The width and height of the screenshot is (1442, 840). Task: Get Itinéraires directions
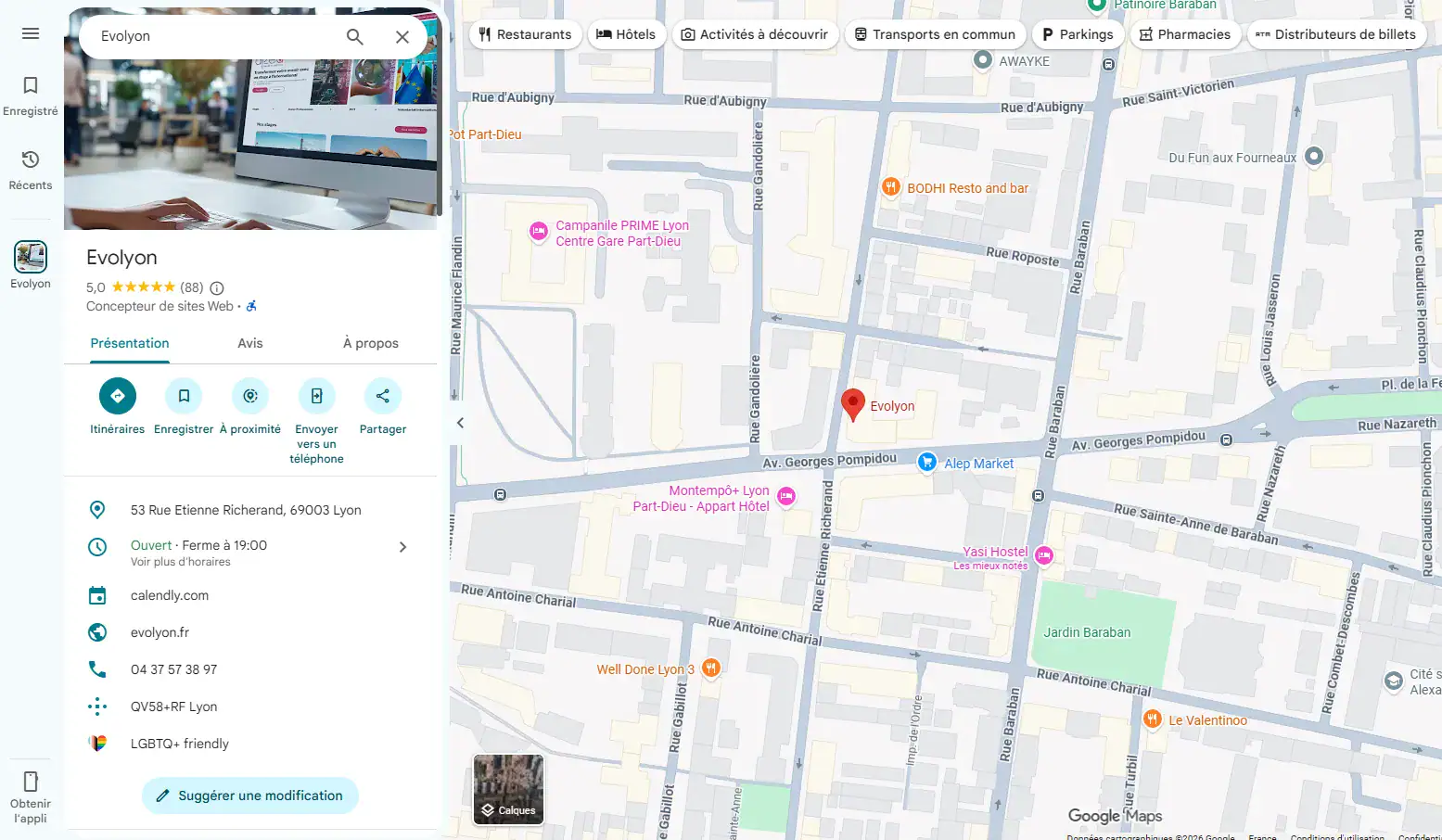pyautogui.click(x=118, y=396)
